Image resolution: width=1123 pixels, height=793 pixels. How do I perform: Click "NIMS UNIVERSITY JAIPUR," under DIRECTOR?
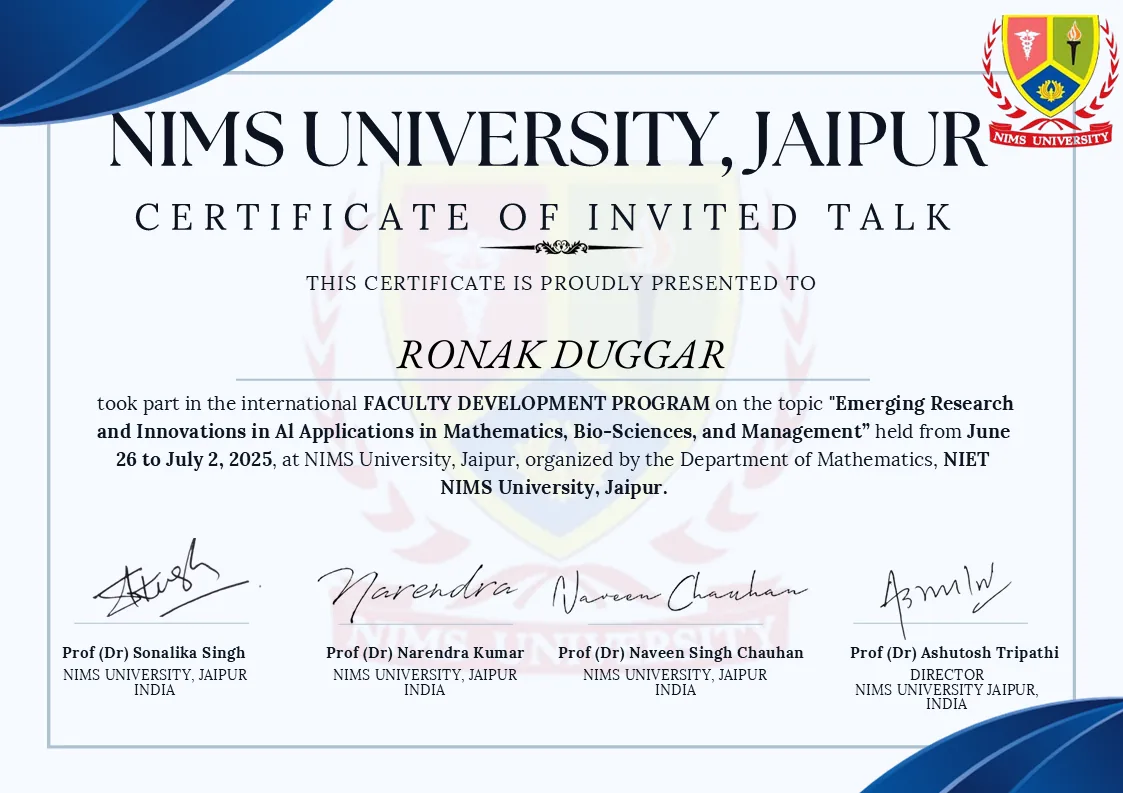pos(946,690)
